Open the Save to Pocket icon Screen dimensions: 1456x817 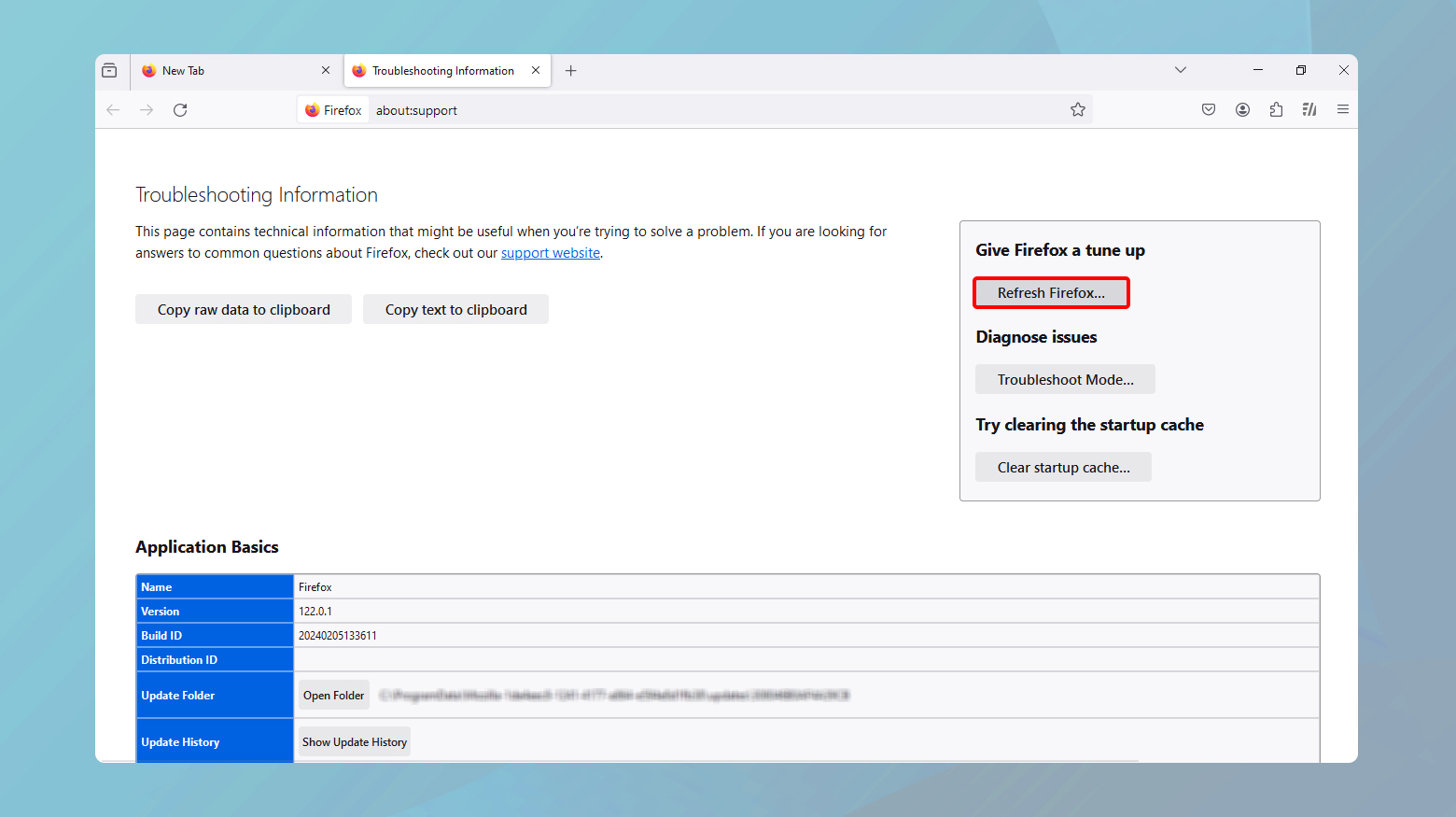point(1209,110)
